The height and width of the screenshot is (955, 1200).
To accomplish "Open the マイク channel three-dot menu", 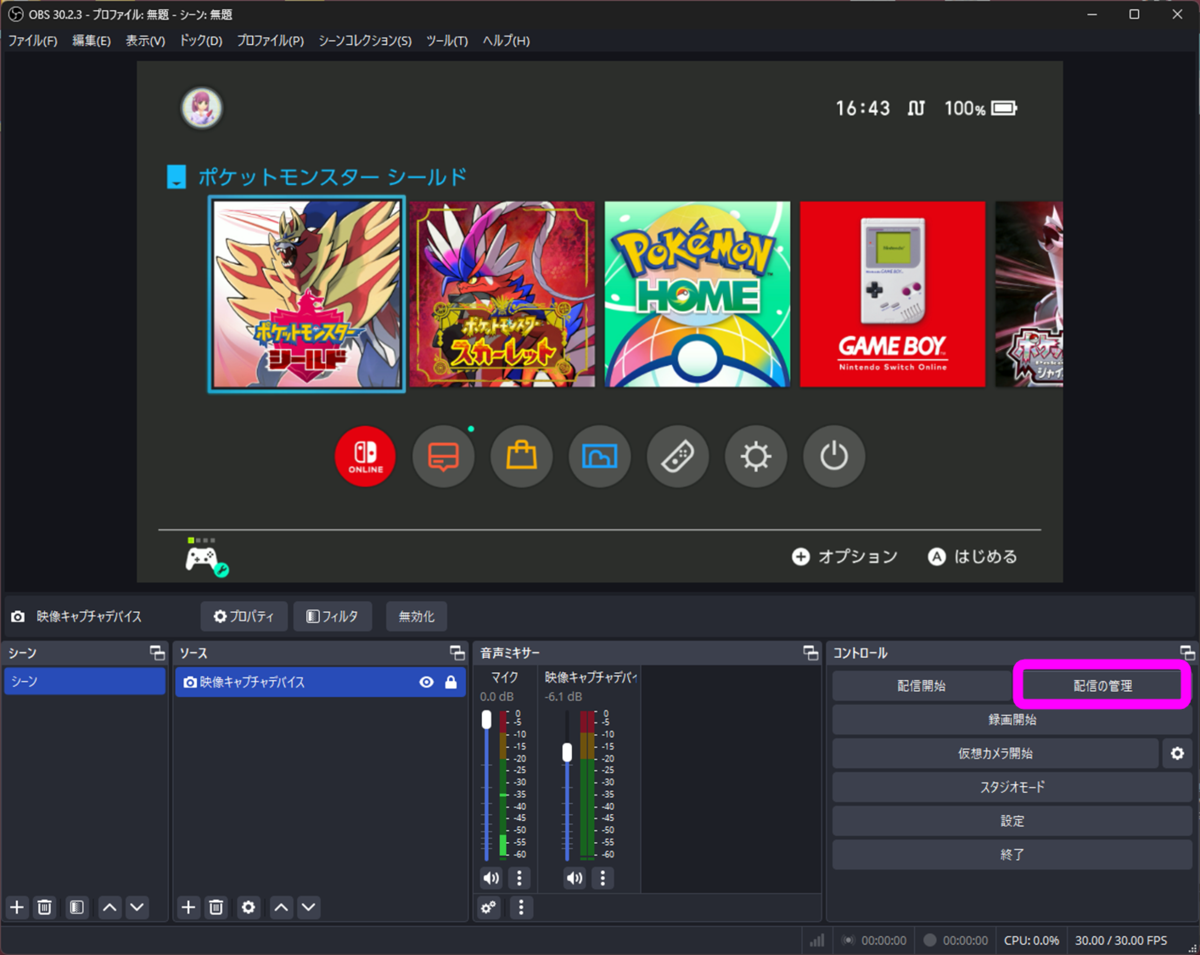I will (x=518, y=878).
